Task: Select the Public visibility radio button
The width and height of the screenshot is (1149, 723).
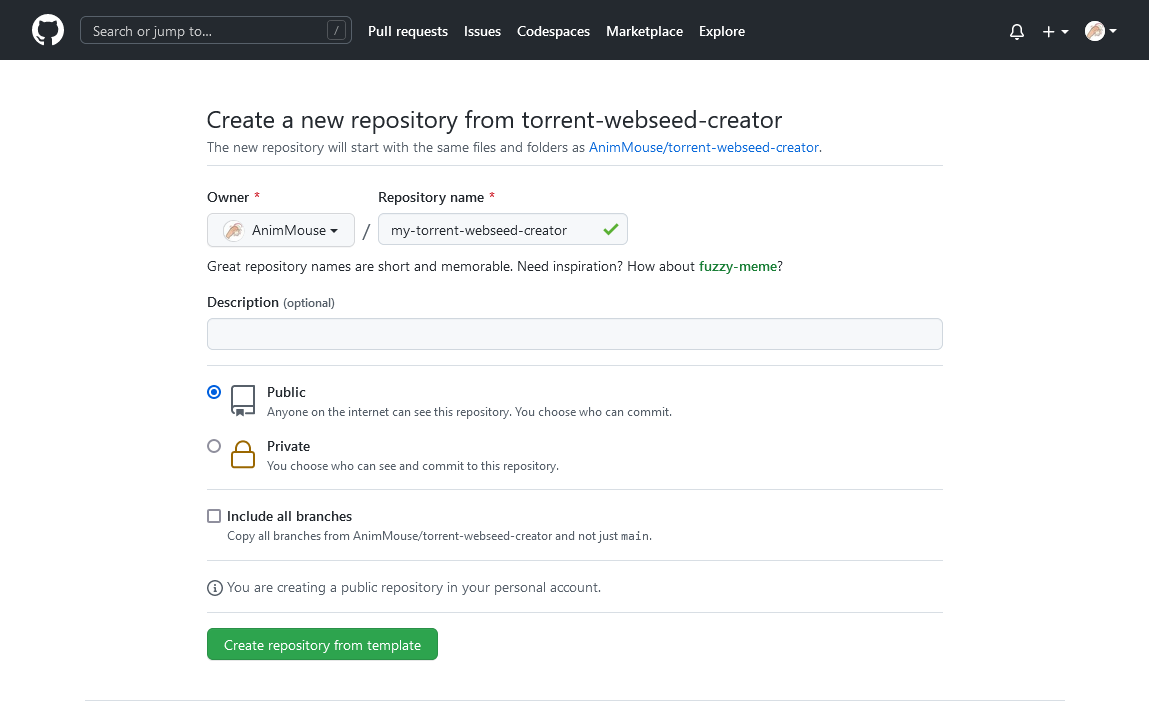Action: pyautogui.click(x=214, y=392)
